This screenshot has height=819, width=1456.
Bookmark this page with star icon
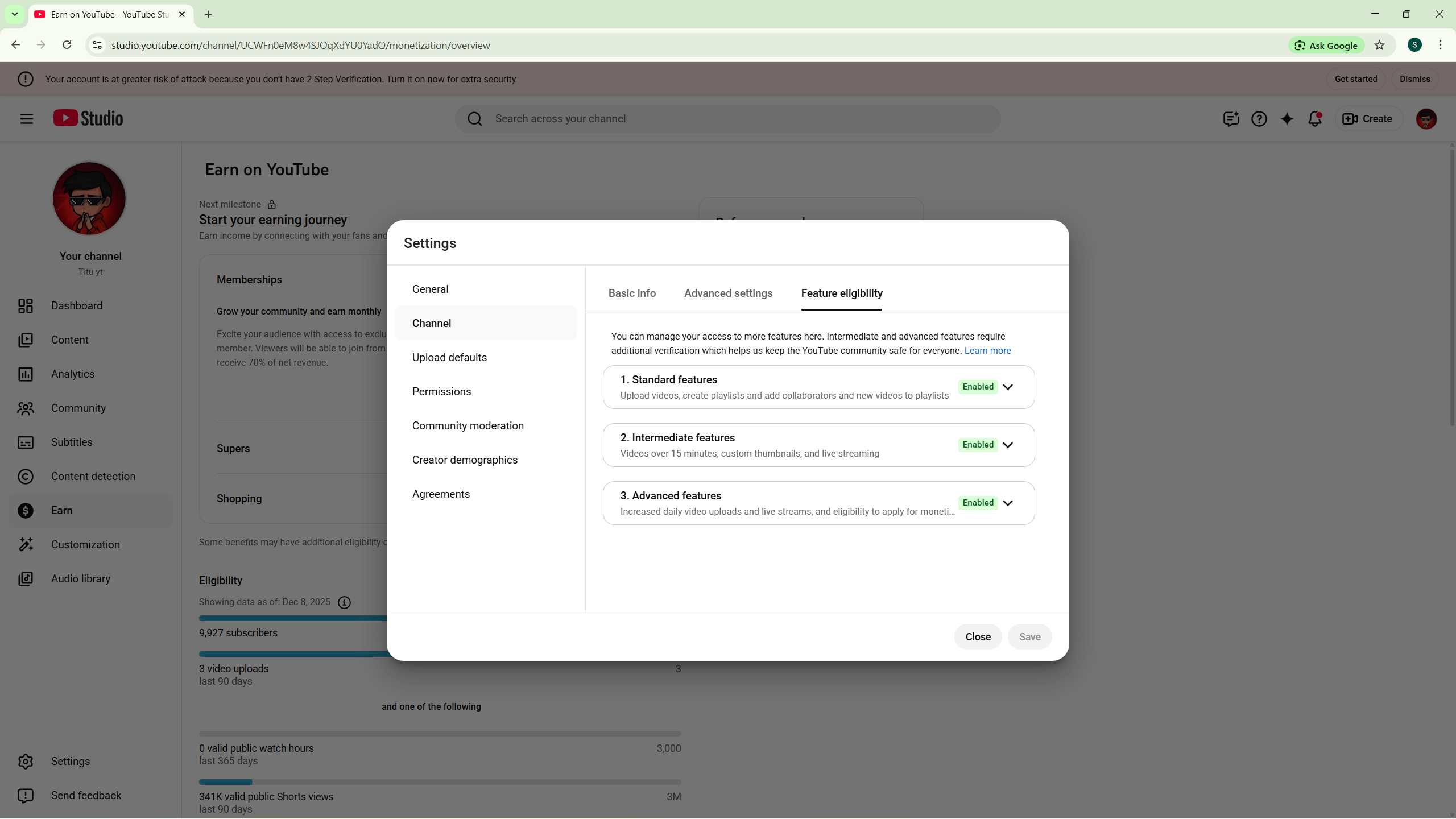(1380, 45)
